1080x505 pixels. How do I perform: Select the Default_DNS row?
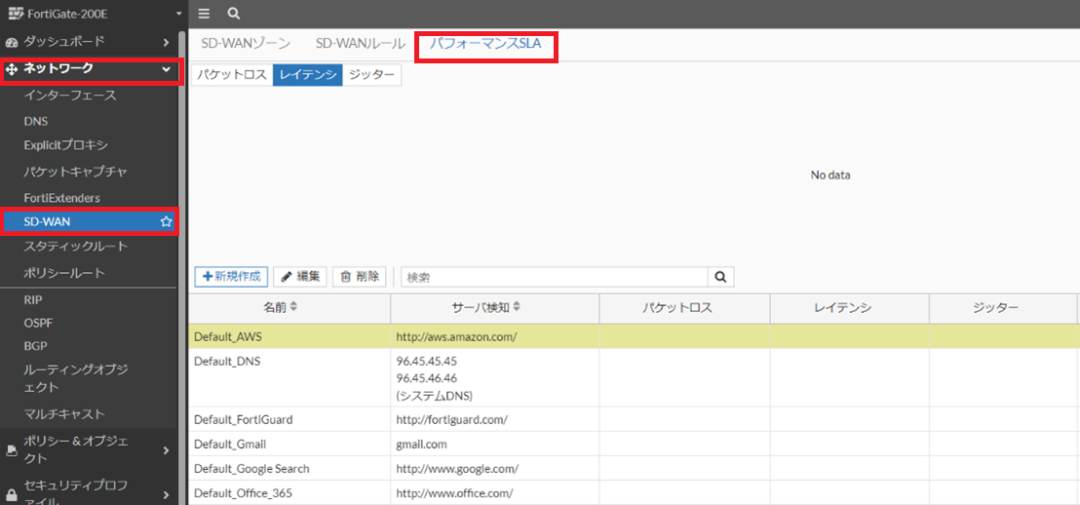coord(634,378)
